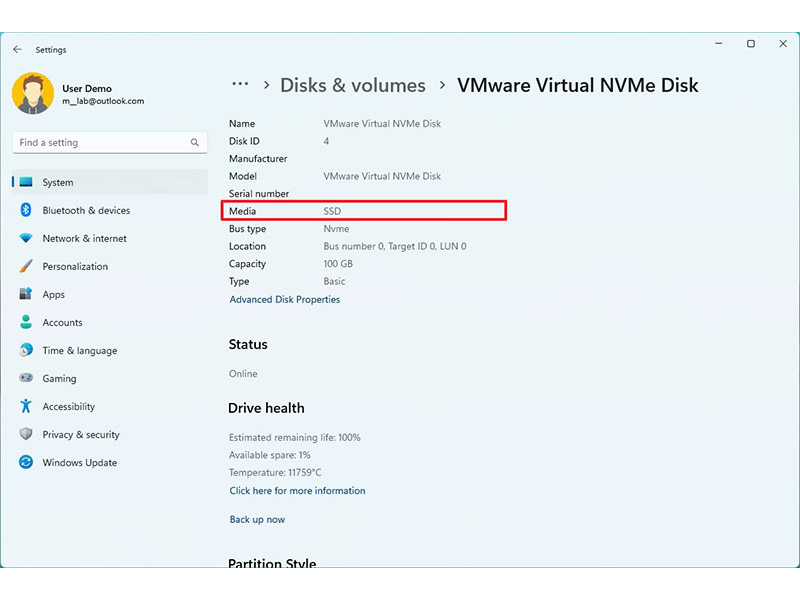Click the Manufacturer label
Viewport: 800px width, 600px height.
[258, 159]
